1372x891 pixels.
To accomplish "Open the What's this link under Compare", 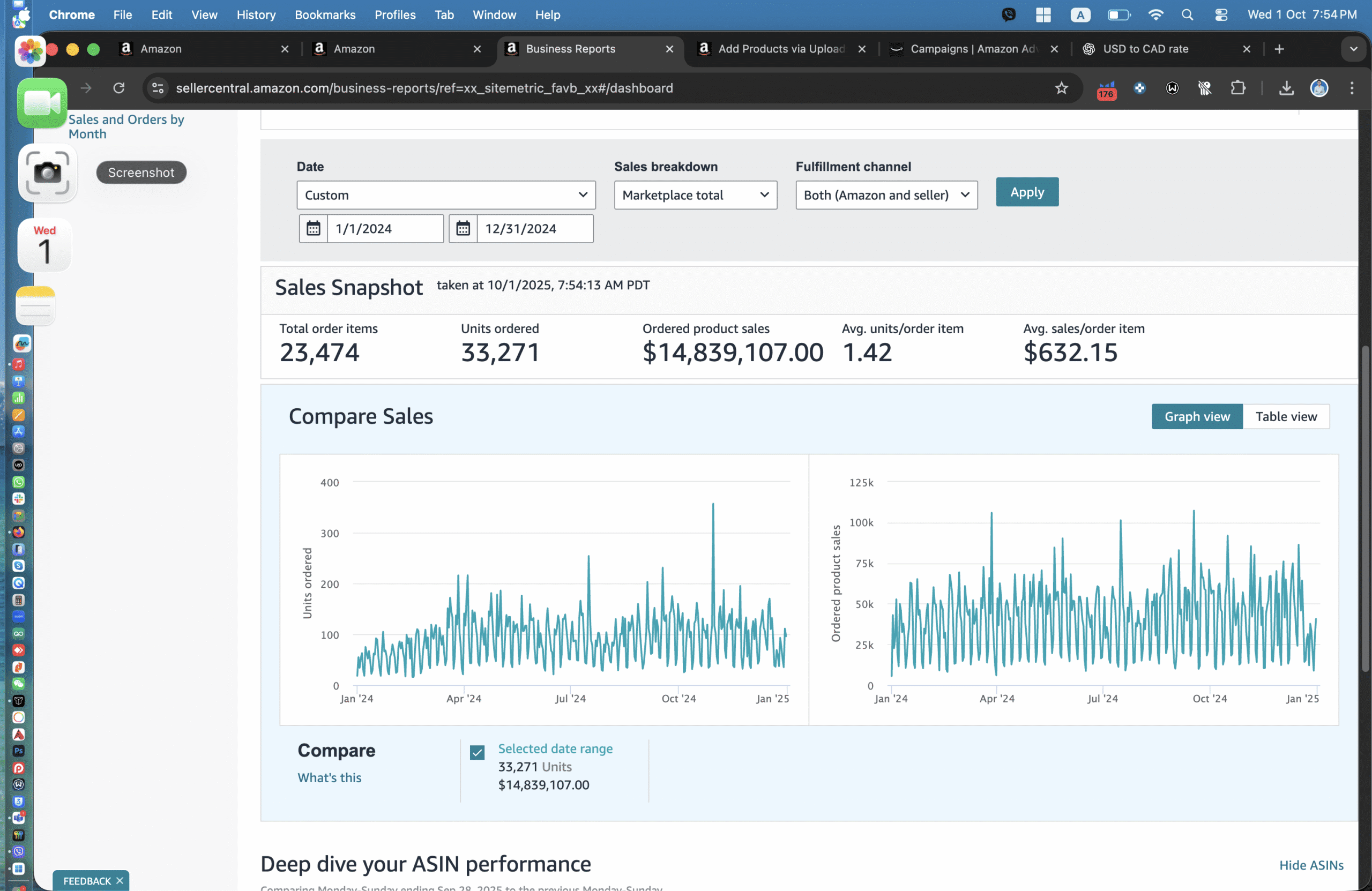I will click(x=329, y=777).
